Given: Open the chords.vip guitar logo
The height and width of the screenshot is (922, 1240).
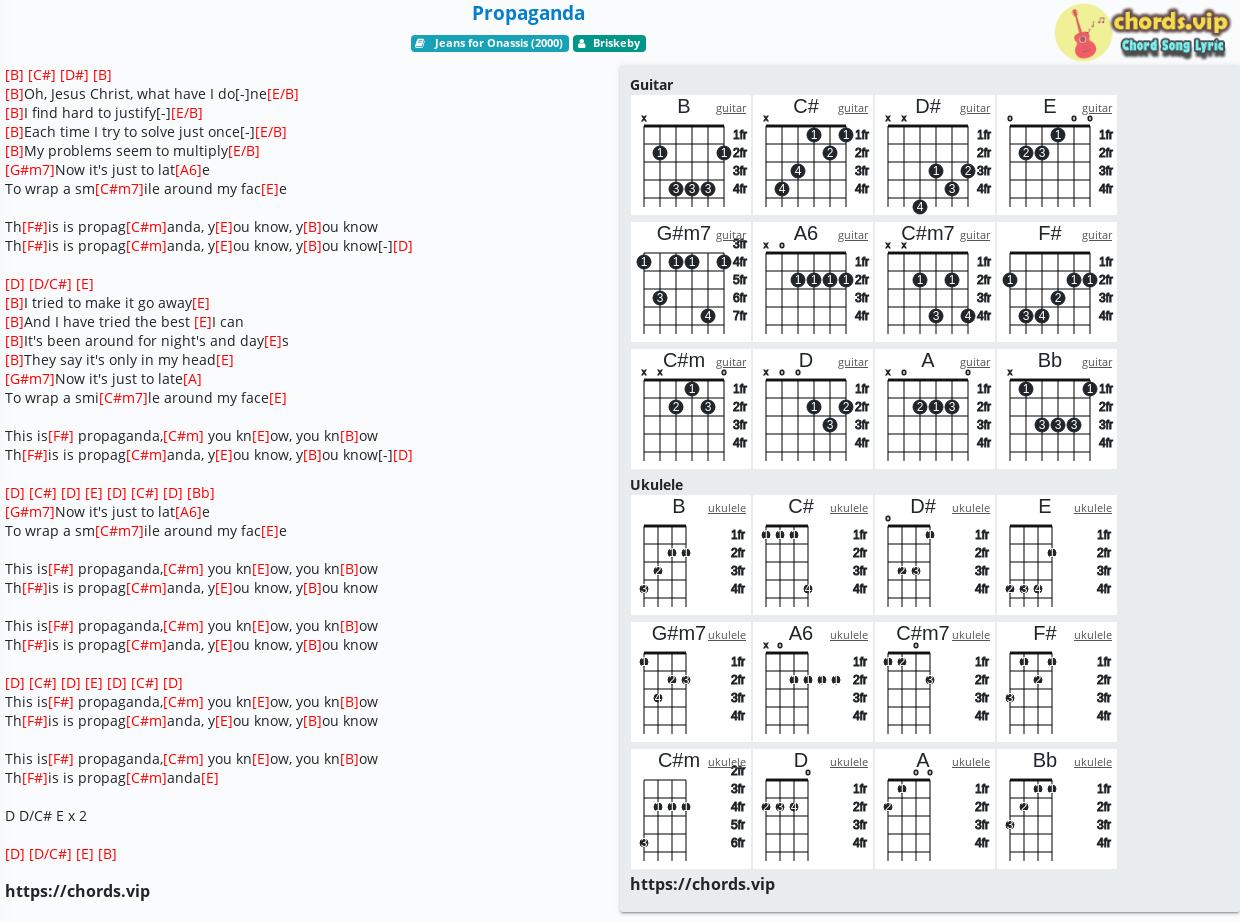Looking at the screenshot, I should [1142, 32].
